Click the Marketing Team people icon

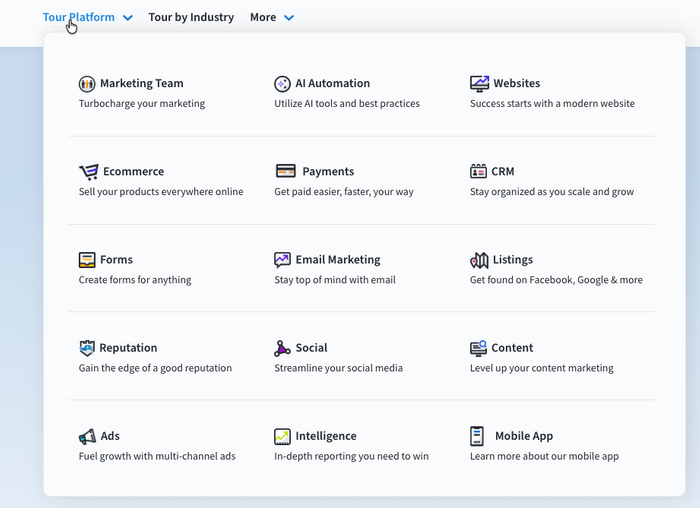[87, 83]
